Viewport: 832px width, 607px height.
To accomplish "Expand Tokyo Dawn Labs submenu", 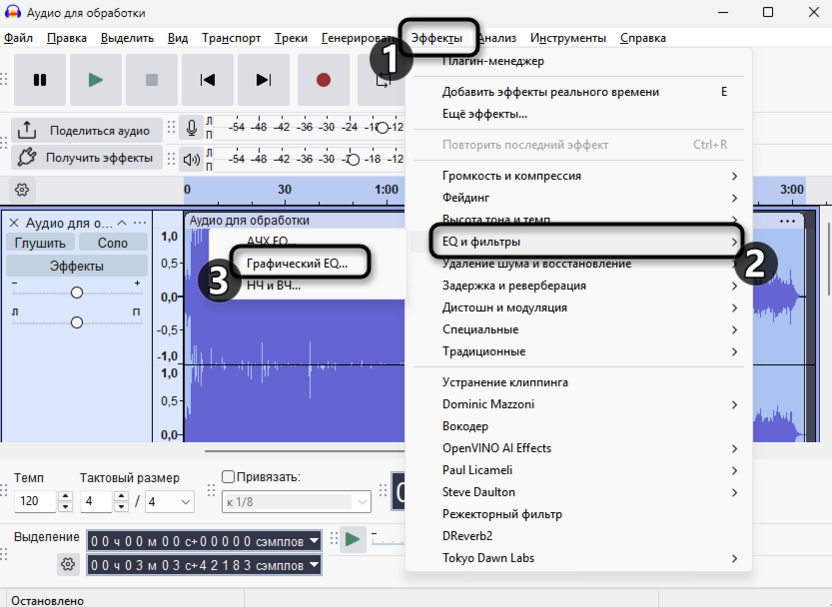I will (578, 558).
